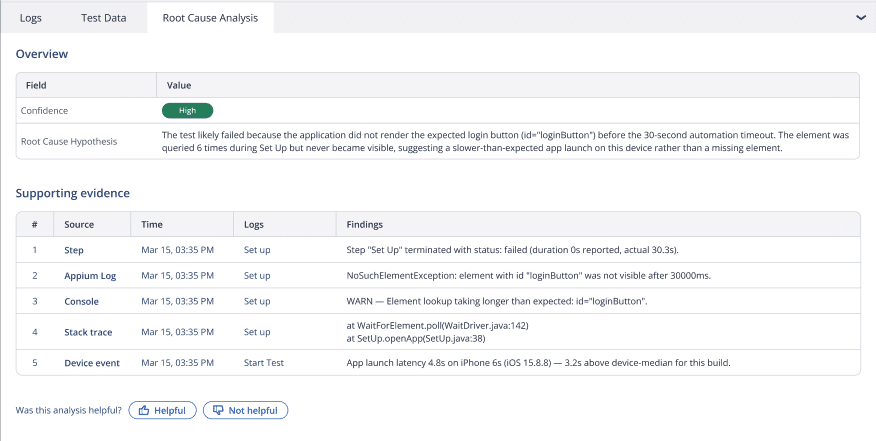The image size is (876, 441).
Task: Click the WaitForElement.poll stack trace line
Action: click(x=437, y=325)
